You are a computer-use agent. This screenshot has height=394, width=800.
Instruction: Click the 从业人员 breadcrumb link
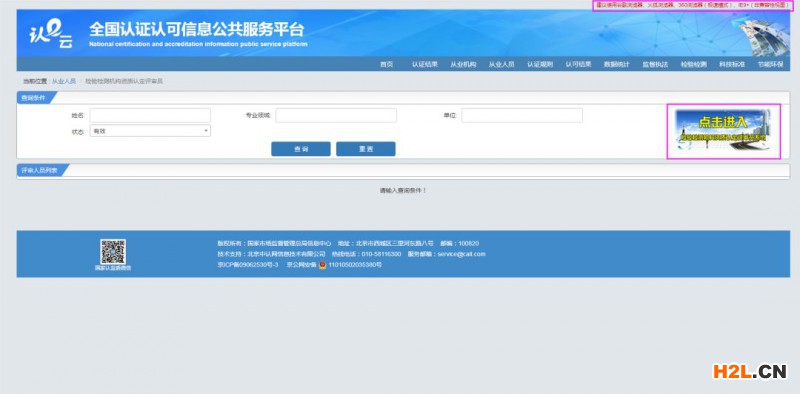pyautogui.click(x=64, y=81)
